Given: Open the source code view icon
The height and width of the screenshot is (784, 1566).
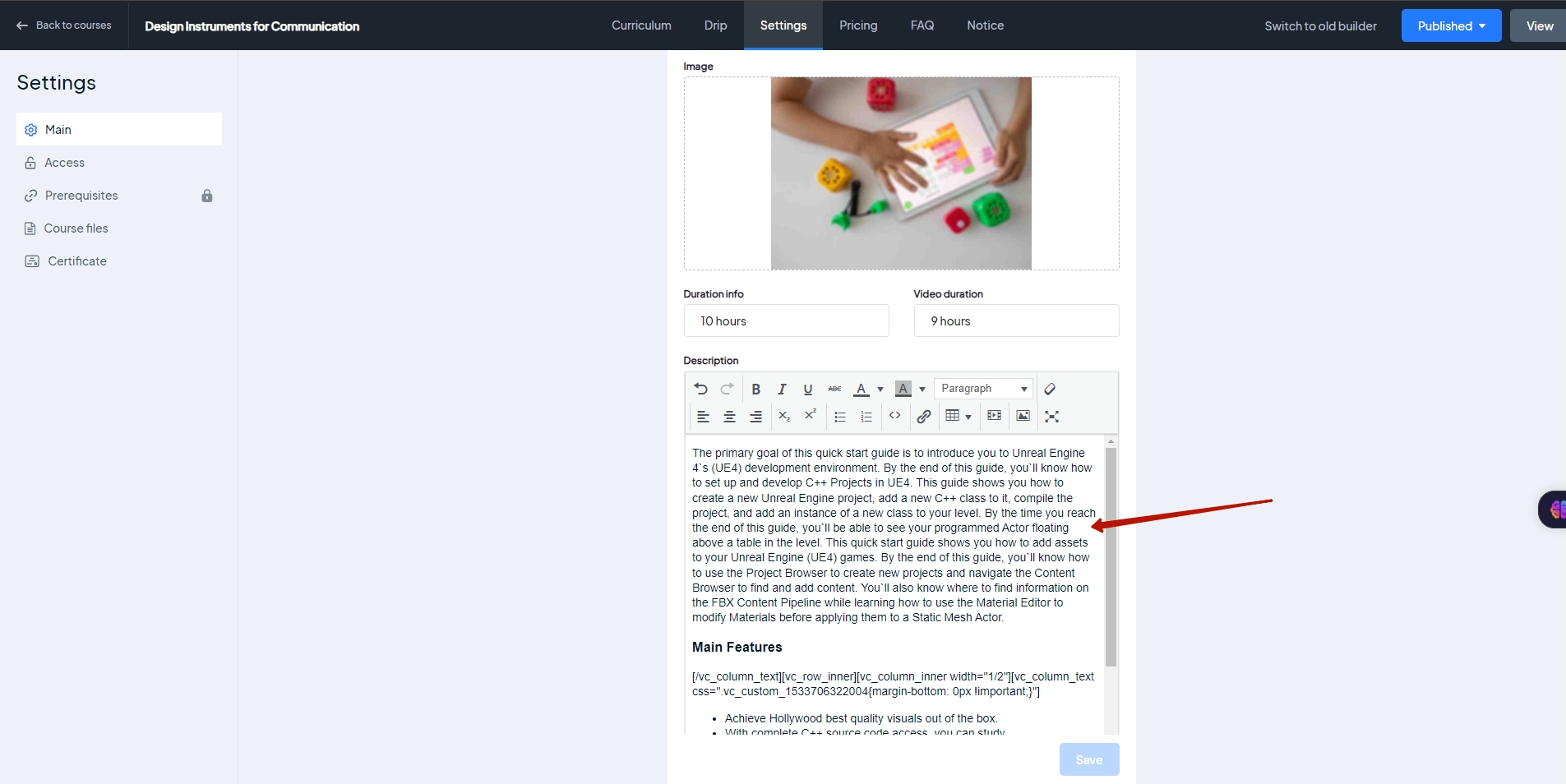Looking at the screenshot, I should pos(895,416).
